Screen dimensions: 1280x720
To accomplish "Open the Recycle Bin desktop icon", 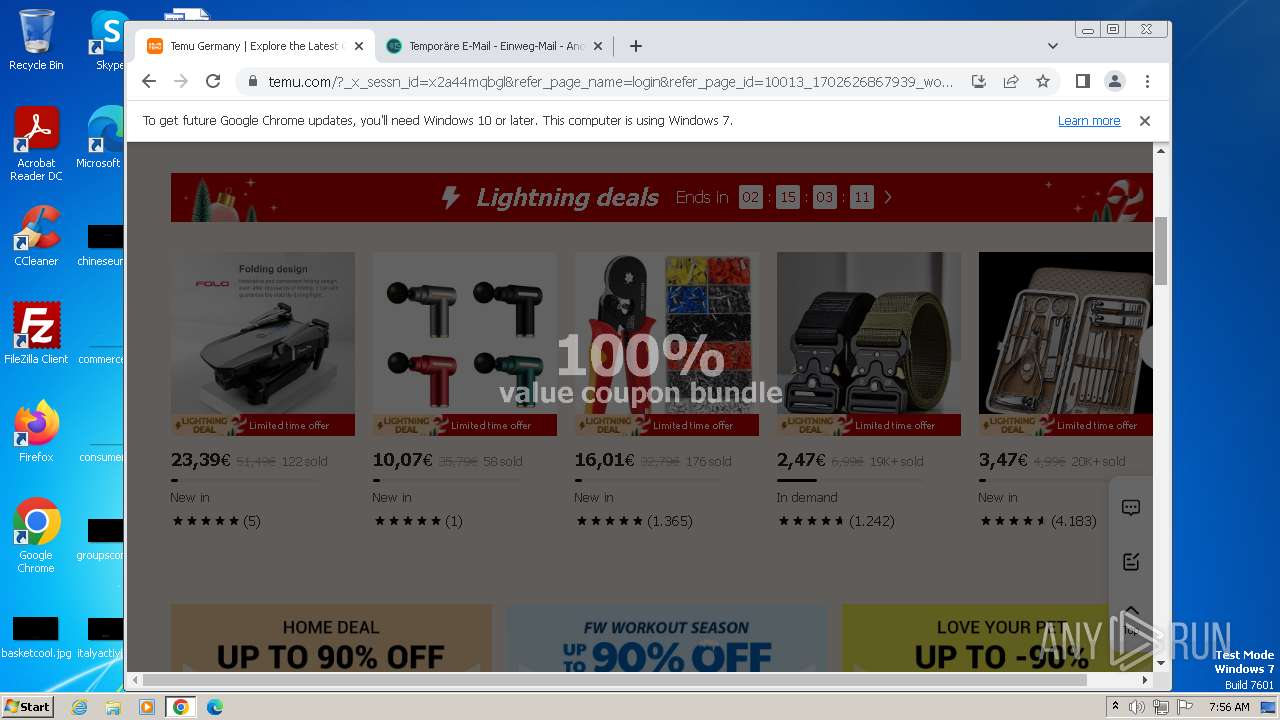I will tap(36, 40).
